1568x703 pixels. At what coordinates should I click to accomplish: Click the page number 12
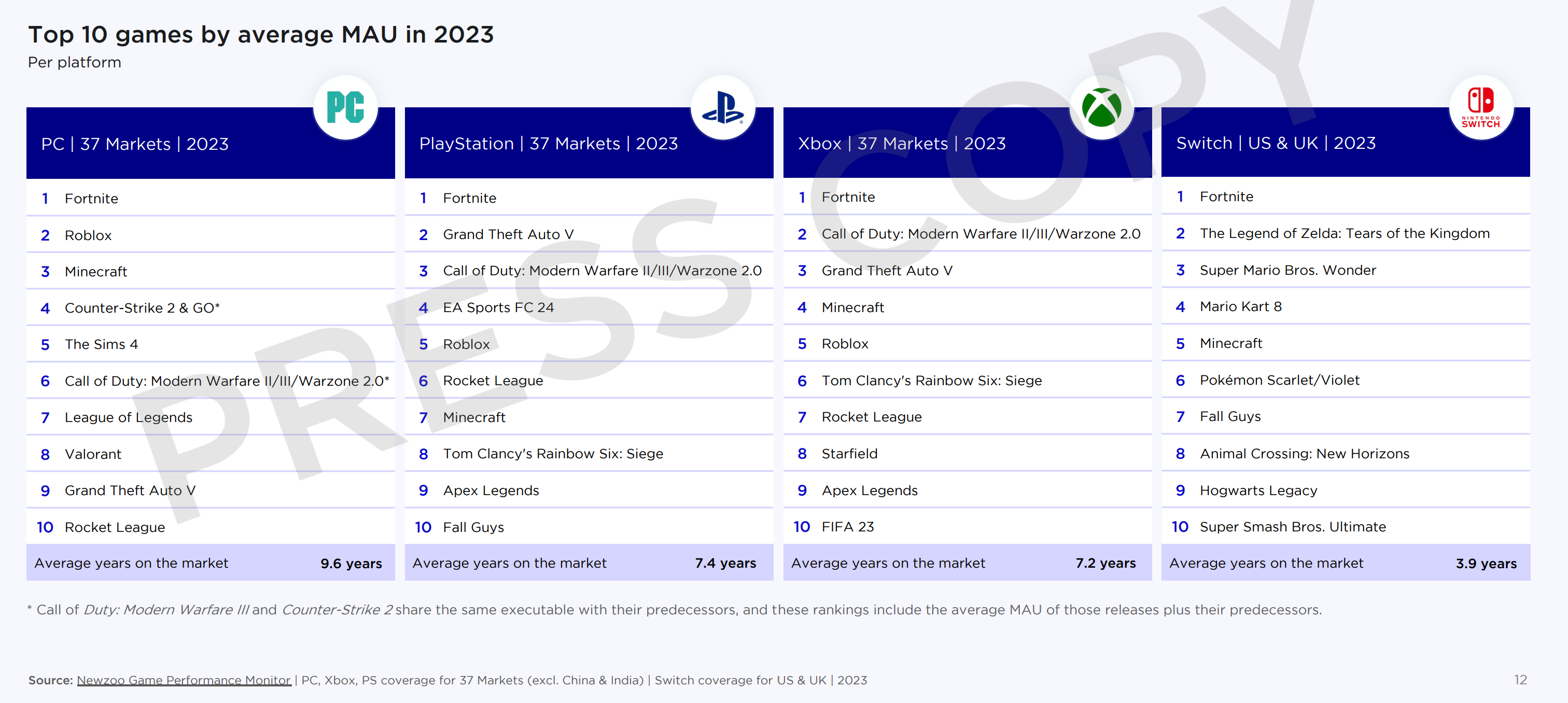(1519, 680)
